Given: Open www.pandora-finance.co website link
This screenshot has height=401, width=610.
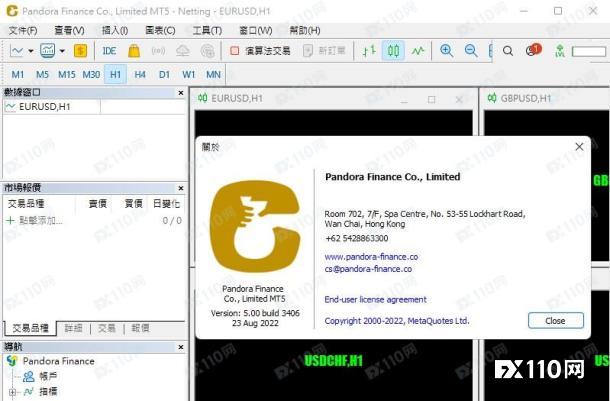Looking at the screenshot, I should pos(371,257).
